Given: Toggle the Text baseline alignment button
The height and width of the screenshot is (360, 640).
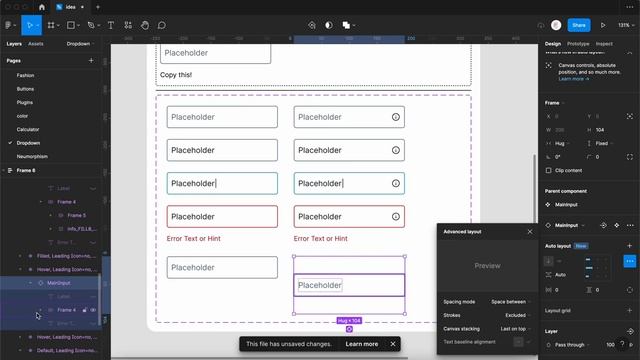Looking at the screenshot, I should 518,342.
